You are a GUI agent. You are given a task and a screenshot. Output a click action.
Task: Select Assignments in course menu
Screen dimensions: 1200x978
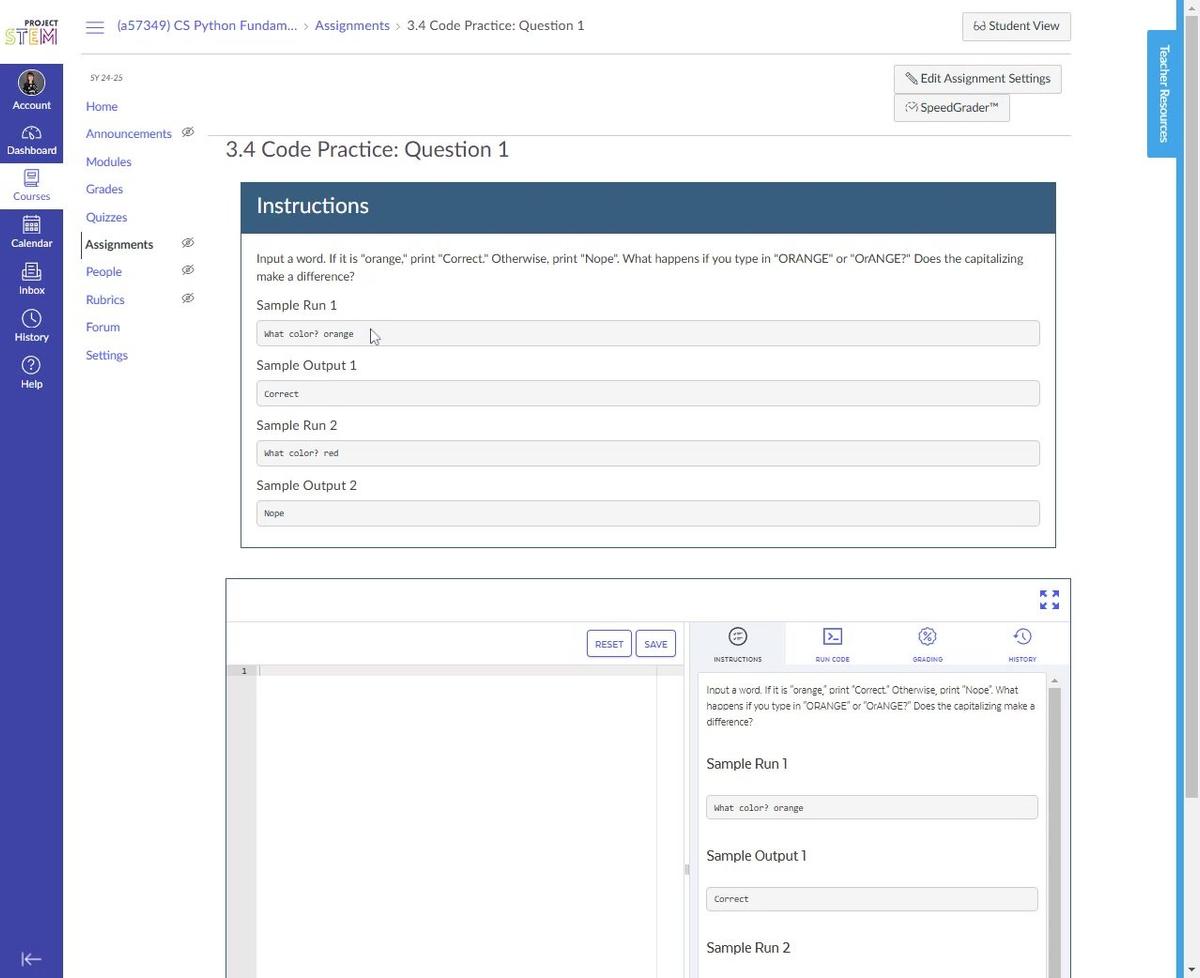point(119,244)
